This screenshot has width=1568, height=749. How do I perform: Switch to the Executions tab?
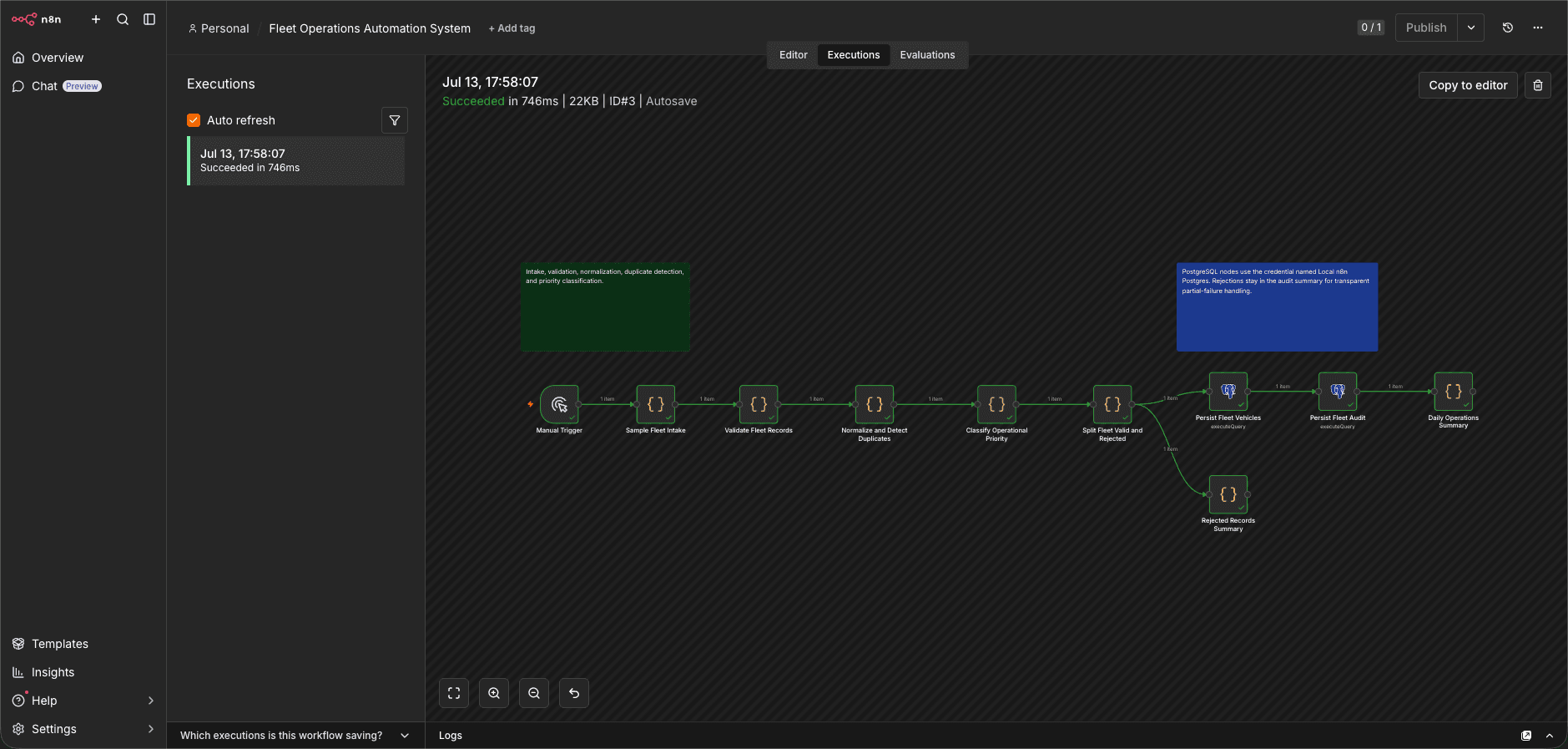(x=853, y=55)
